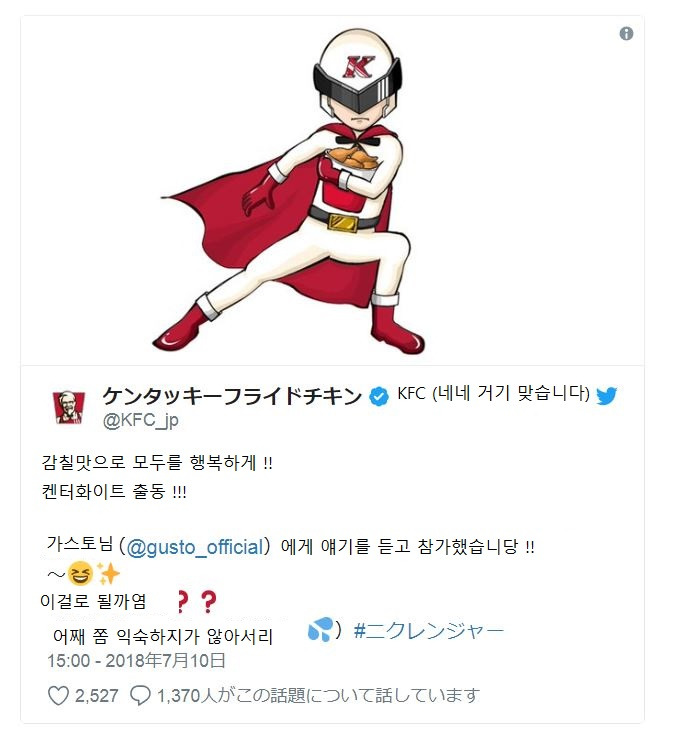The height and width of the screenshot is (743, 698).
Task: Click the blue verified badge
Action: point(378,396)
